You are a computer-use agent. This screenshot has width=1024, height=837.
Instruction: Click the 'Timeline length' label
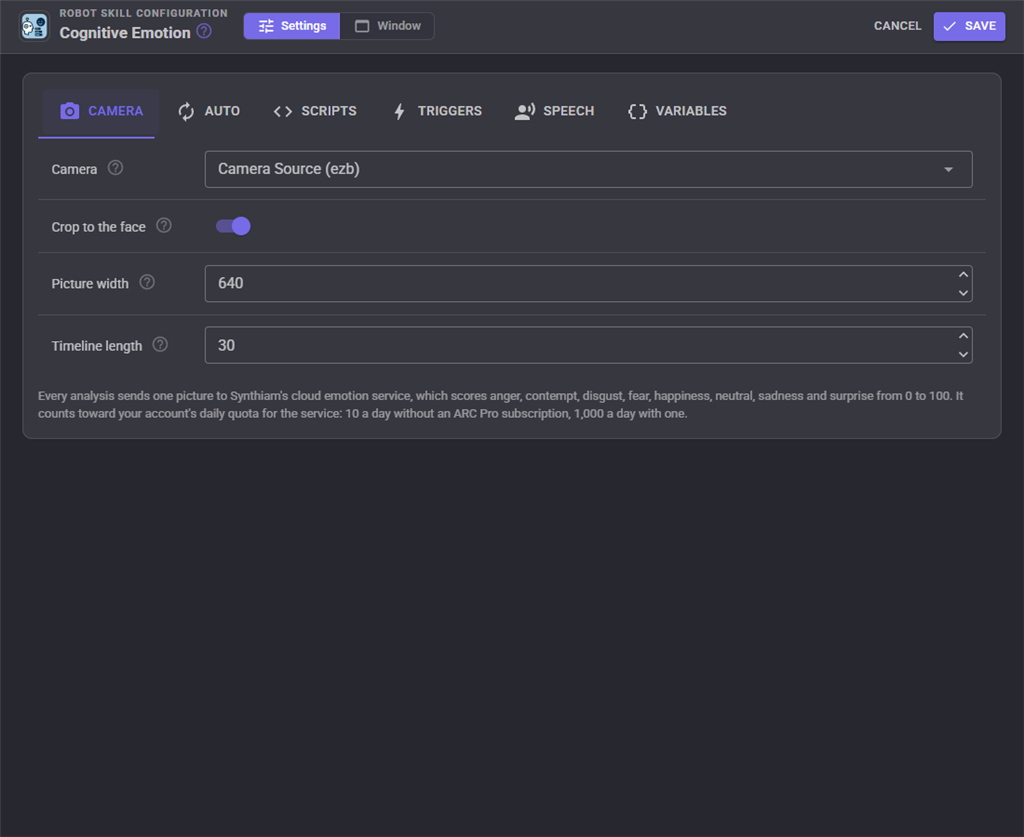tap(97, 345)
